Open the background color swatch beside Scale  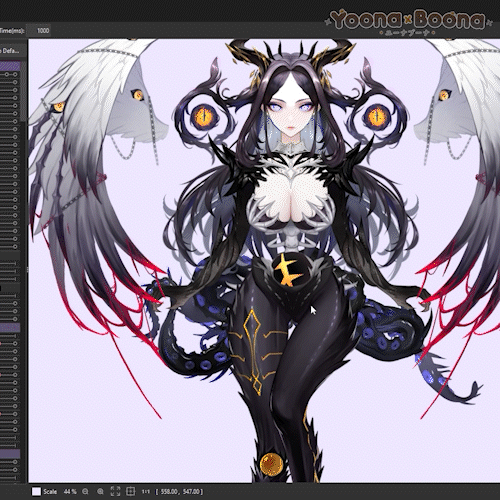[x=36, y=491]
